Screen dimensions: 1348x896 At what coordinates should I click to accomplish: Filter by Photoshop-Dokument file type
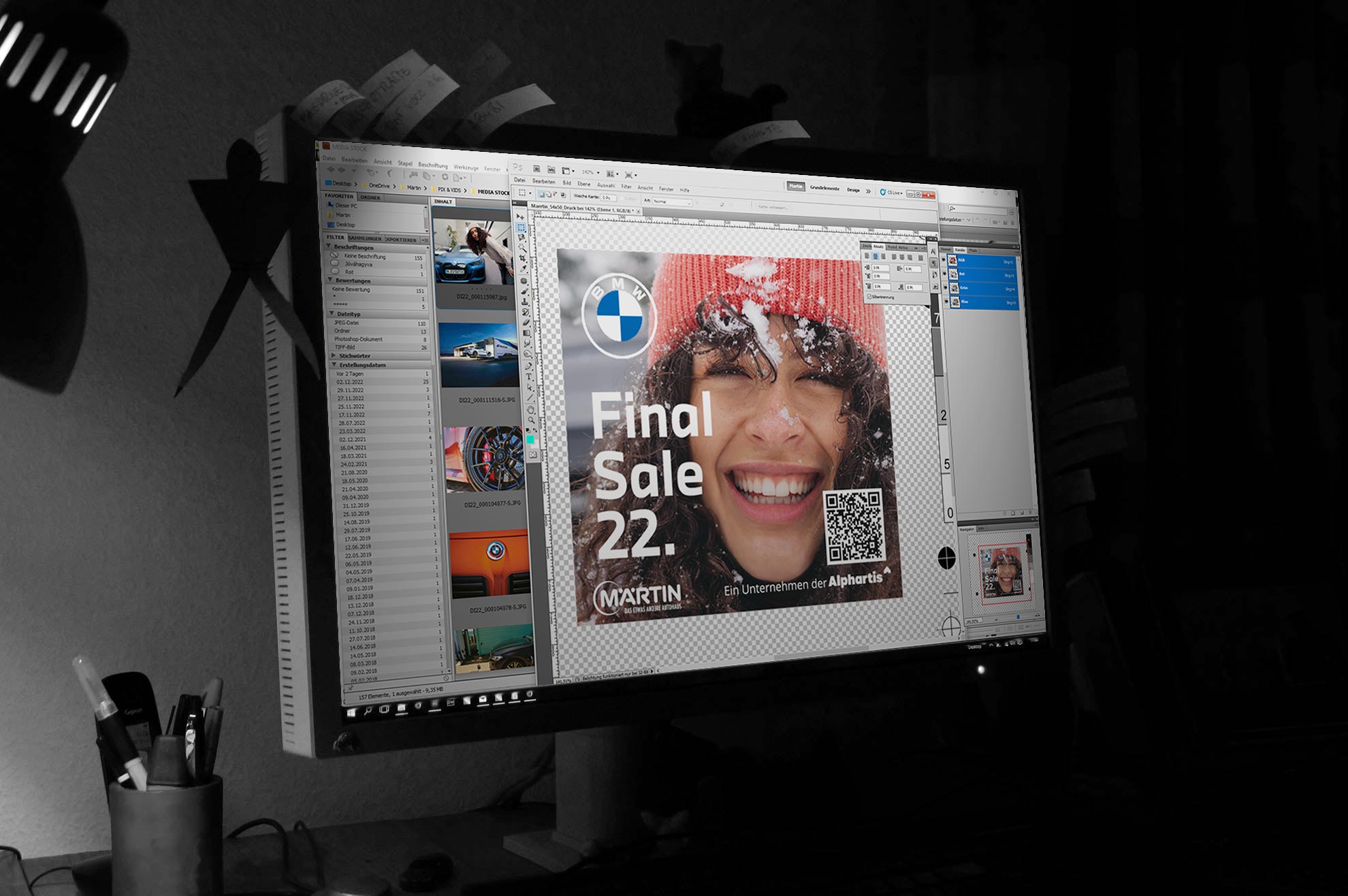380,339
